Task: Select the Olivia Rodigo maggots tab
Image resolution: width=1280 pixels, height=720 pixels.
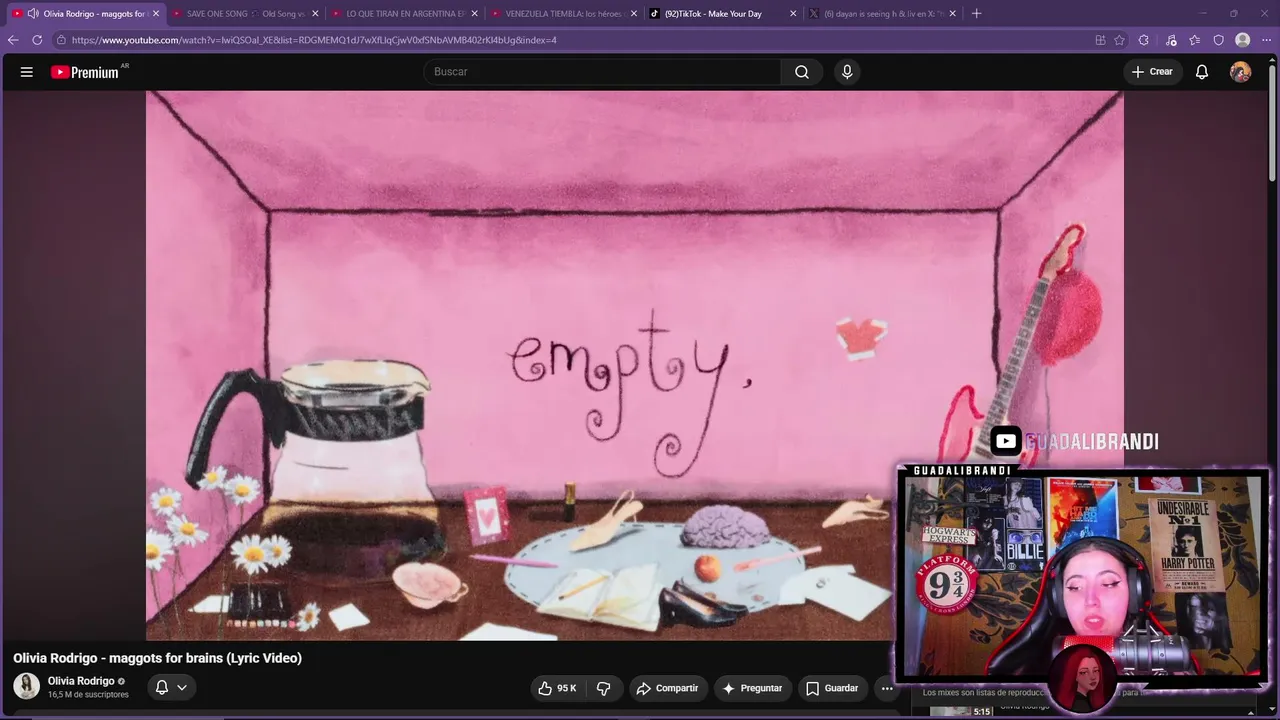Action: pyautogui.click(x=85, y=14)
